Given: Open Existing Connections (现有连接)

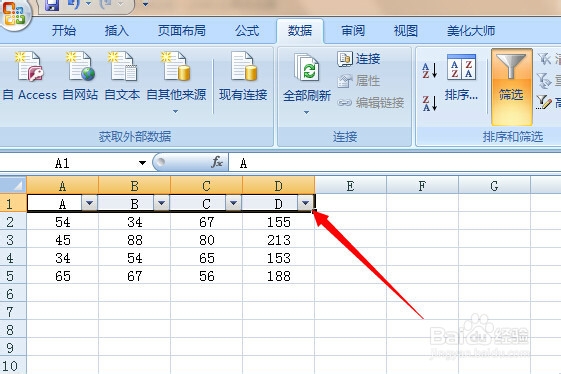Looking at the screenshot, I should tap(243, 77).
